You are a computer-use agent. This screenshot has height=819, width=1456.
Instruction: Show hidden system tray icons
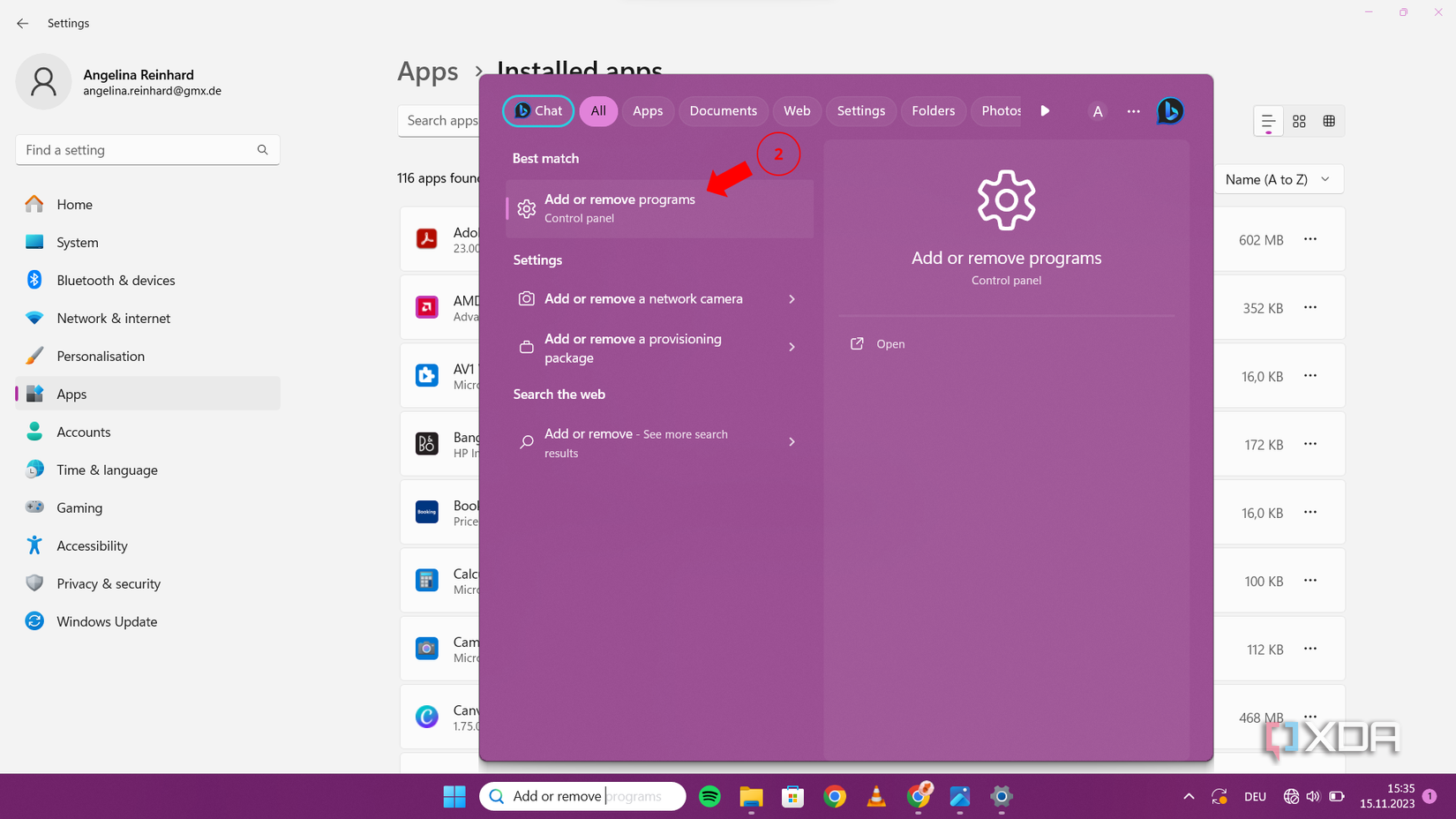click(1189, 796)
